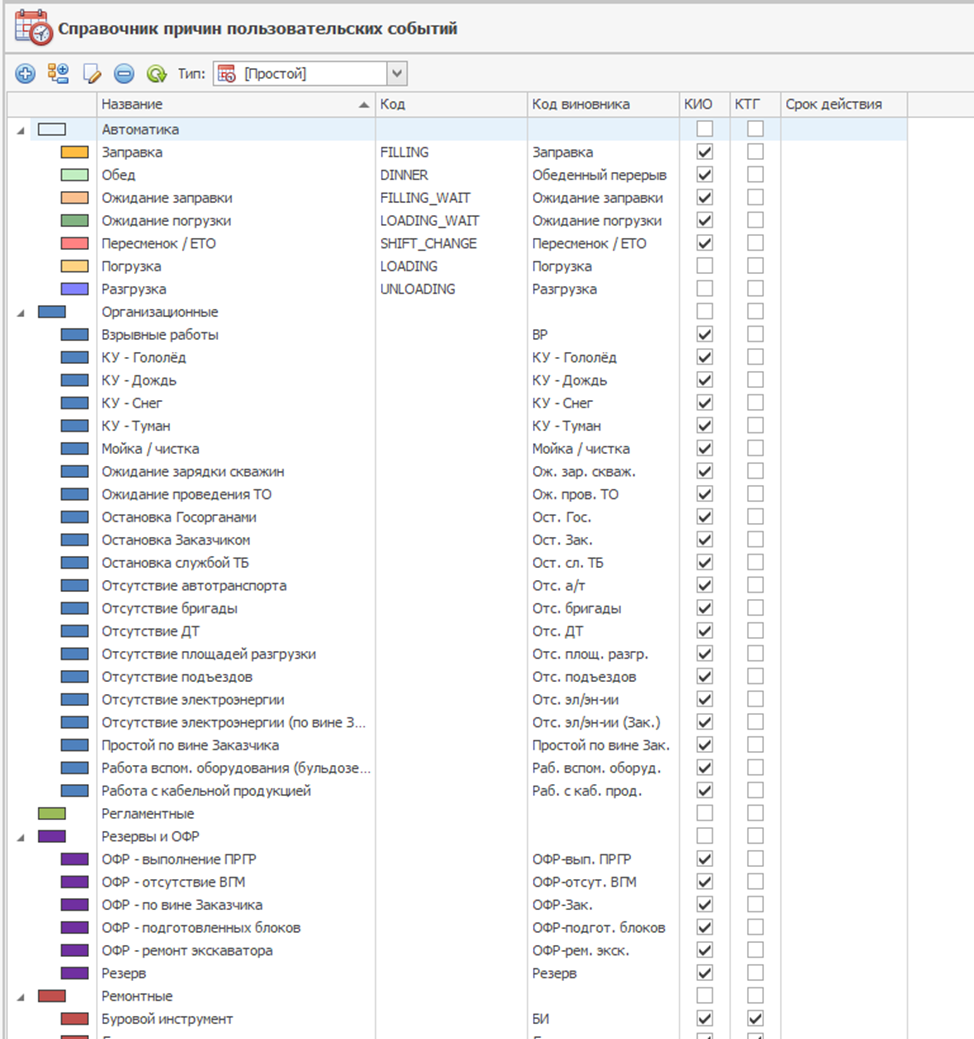Click the blue plus Add icon
Screen dimensions: 974x1039
25,73
